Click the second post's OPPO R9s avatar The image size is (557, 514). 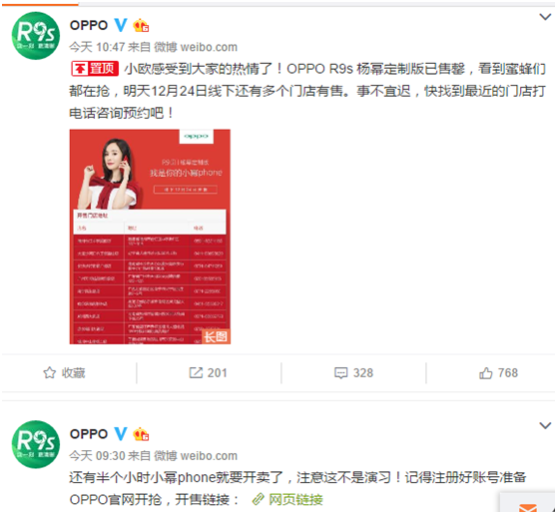[x=36, y=444]
